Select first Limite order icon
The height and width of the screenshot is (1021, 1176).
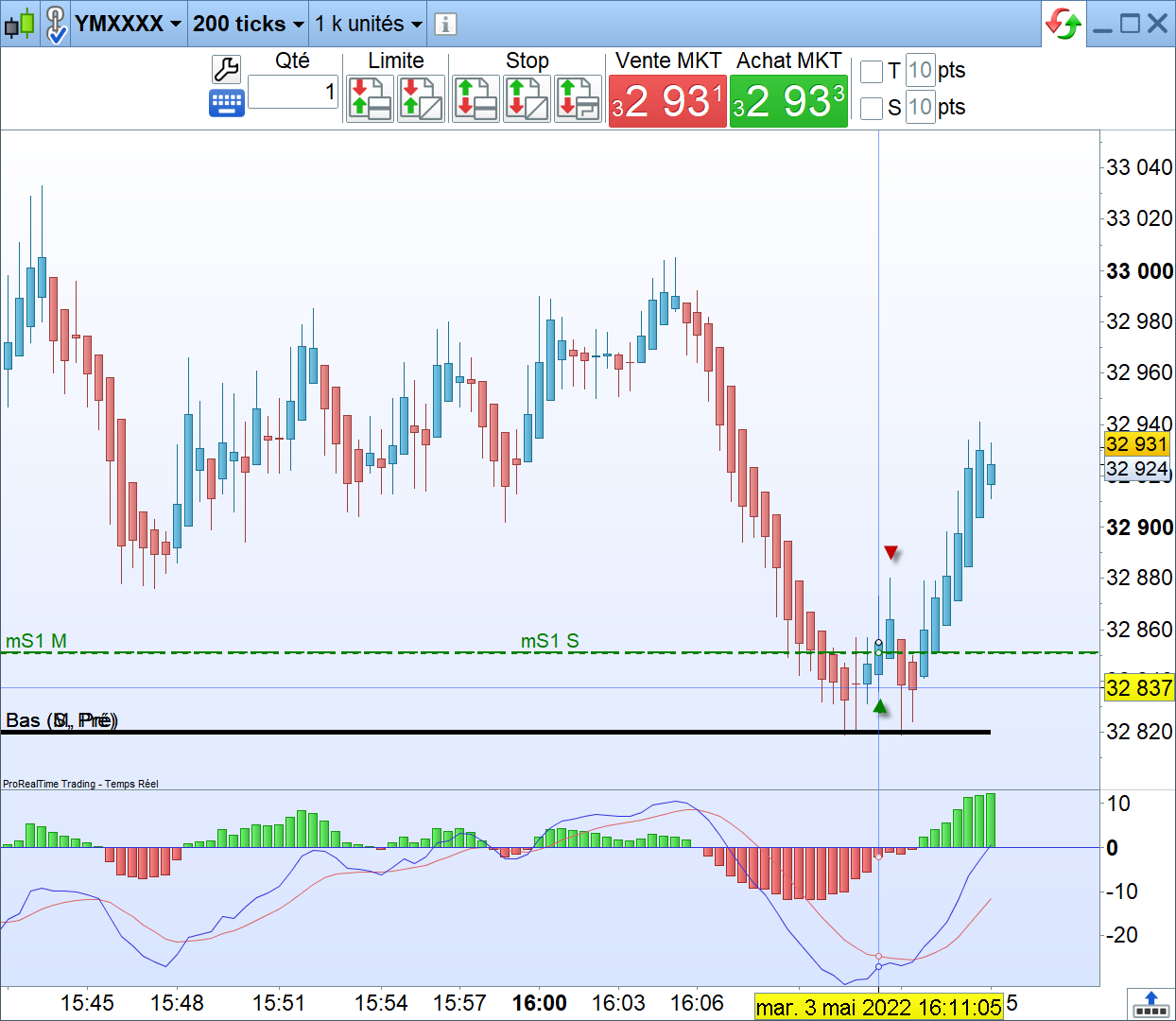(371, 98)
